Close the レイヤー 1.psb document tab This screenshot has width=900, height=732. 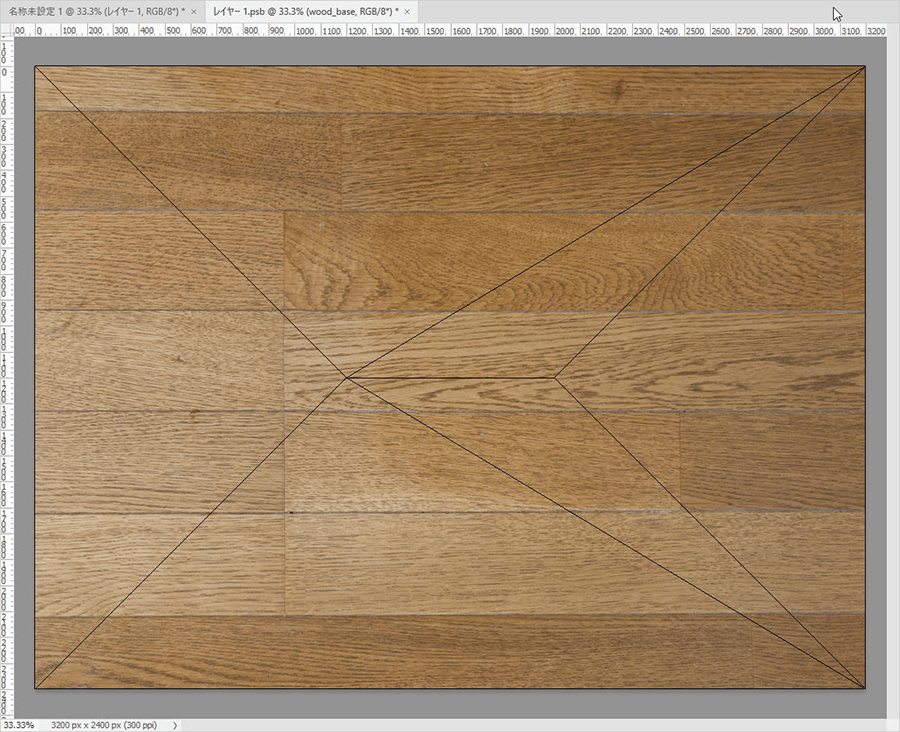coord(407,10)
